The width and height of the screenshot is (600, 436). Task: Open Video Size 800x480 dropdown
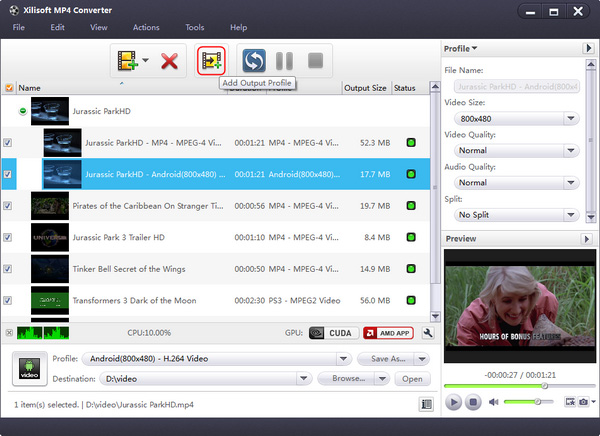(571, 119)
